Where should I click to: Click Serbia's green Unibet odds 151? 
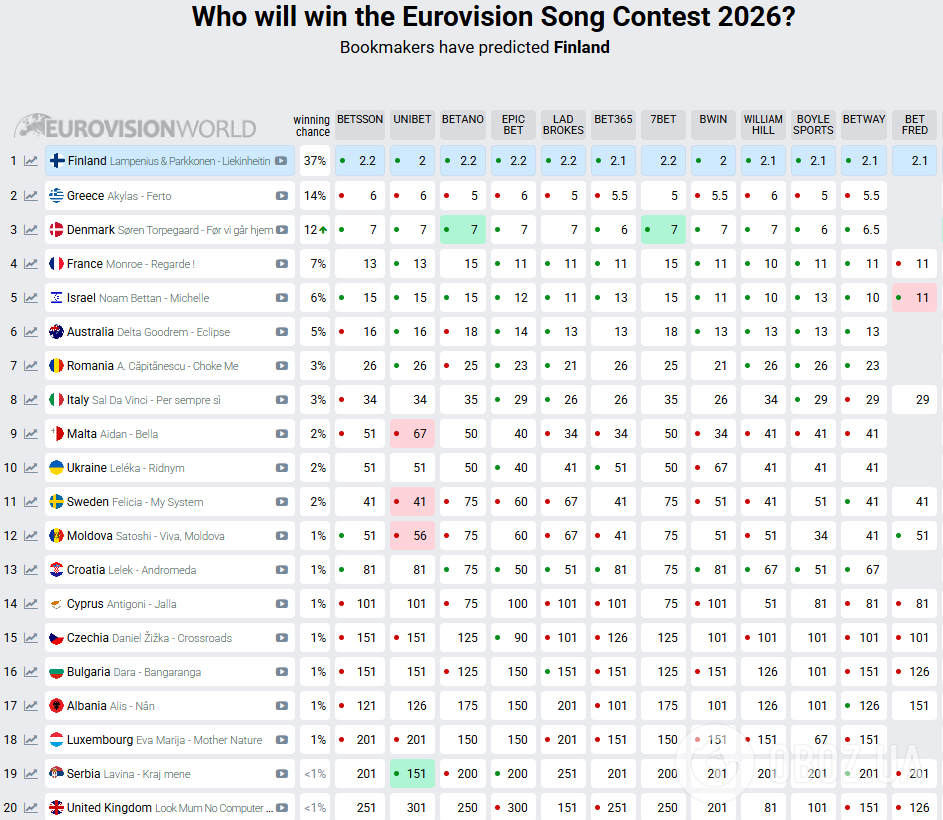click(412, 774)
